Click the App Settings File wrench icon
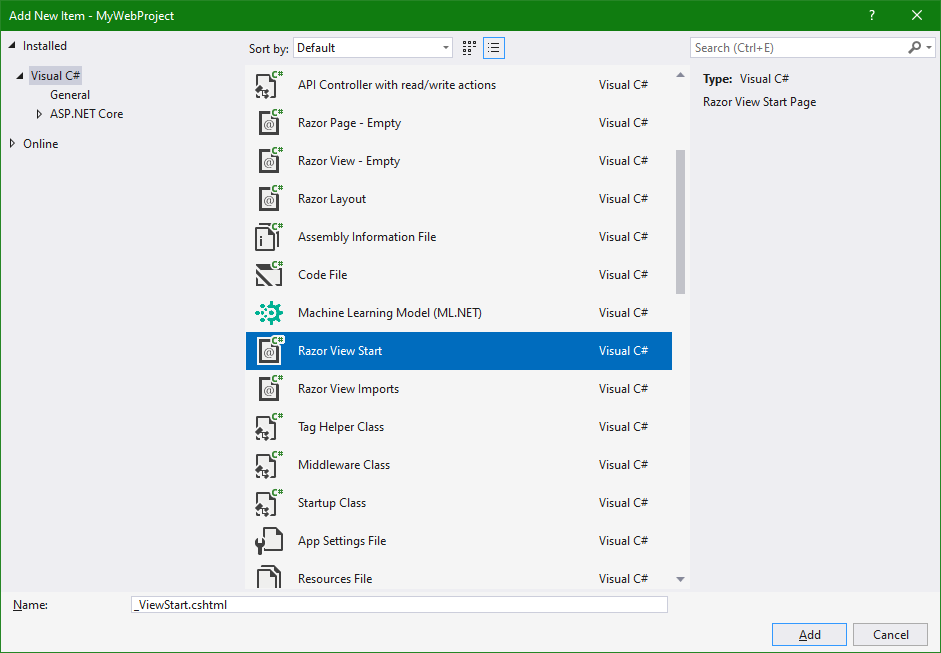 pyautogui.click(x=269, y=541)
